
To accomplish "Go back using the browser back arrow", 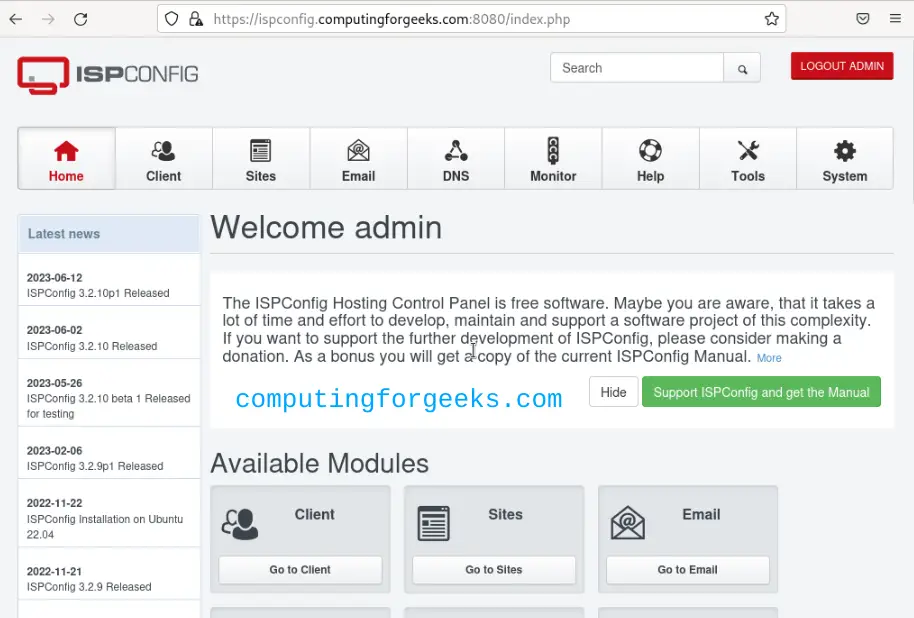I will [x=16, y=19].
